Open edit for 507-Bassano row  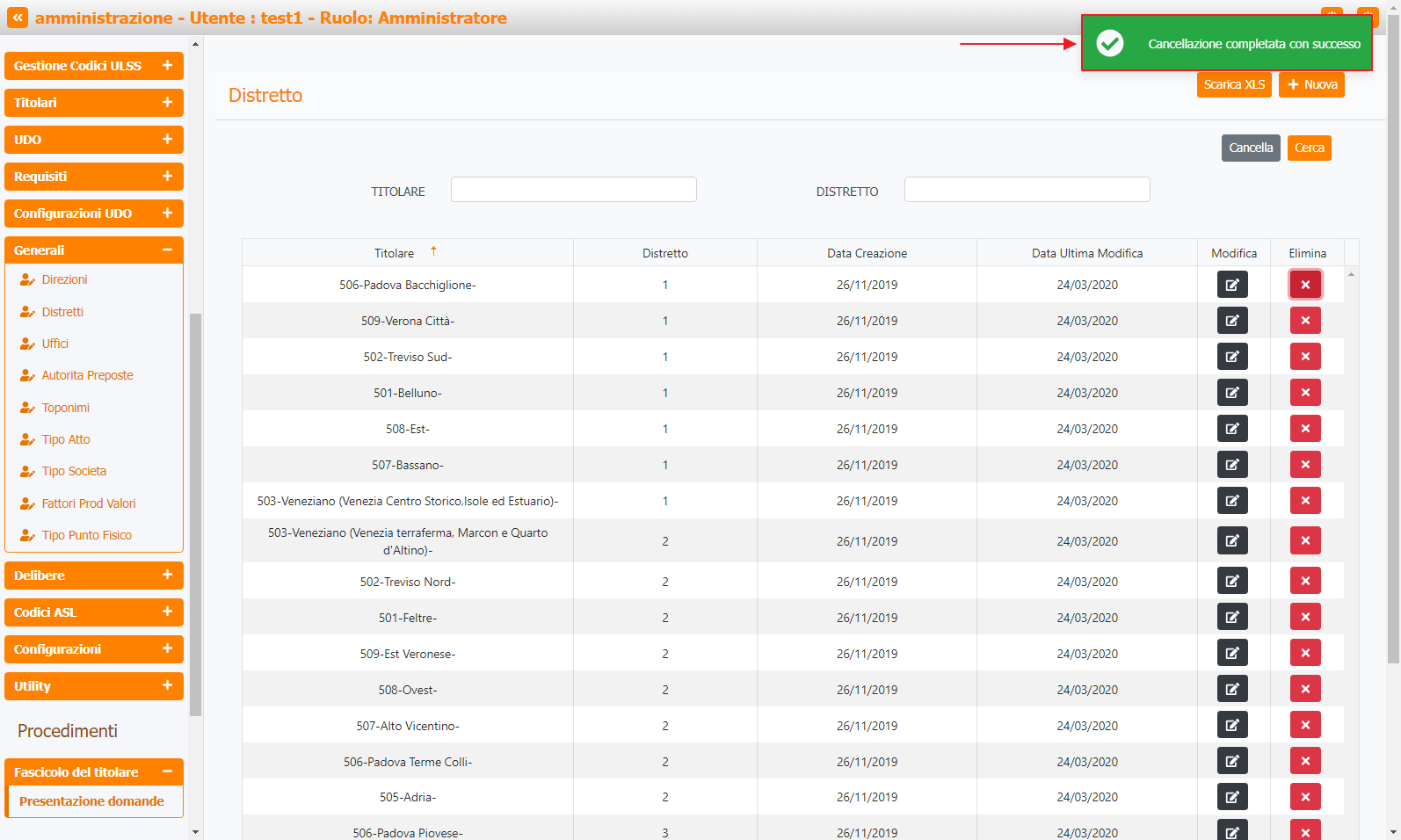pyautogui.click(x=1231, y=465)
